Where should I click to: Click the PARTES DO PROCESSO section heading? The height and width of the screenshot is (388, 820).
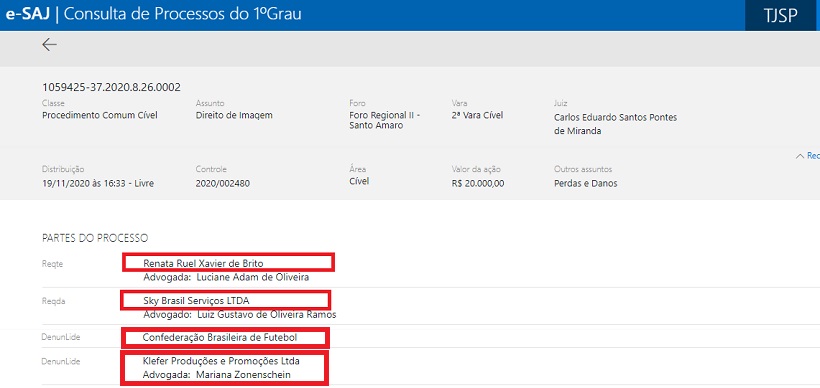tap(95, 238)
